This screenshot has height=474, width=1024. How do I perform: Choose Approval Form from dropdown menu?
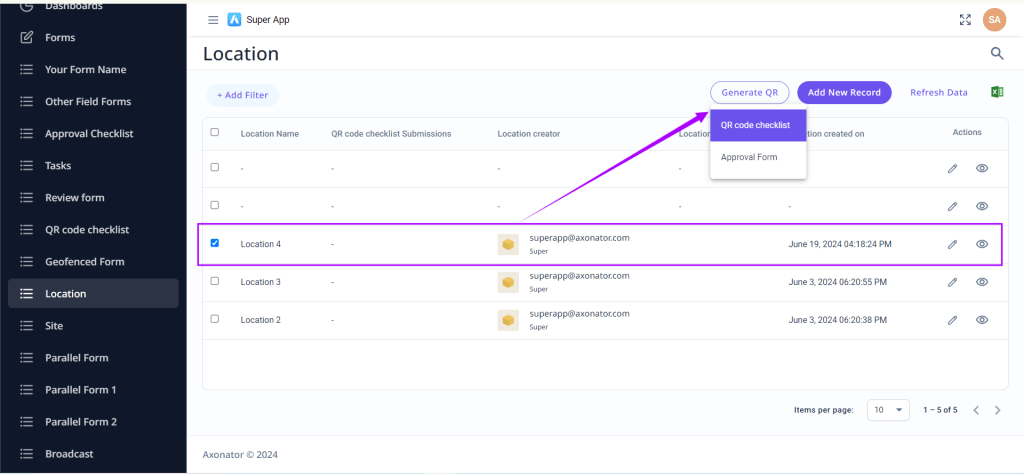point(749,157)
